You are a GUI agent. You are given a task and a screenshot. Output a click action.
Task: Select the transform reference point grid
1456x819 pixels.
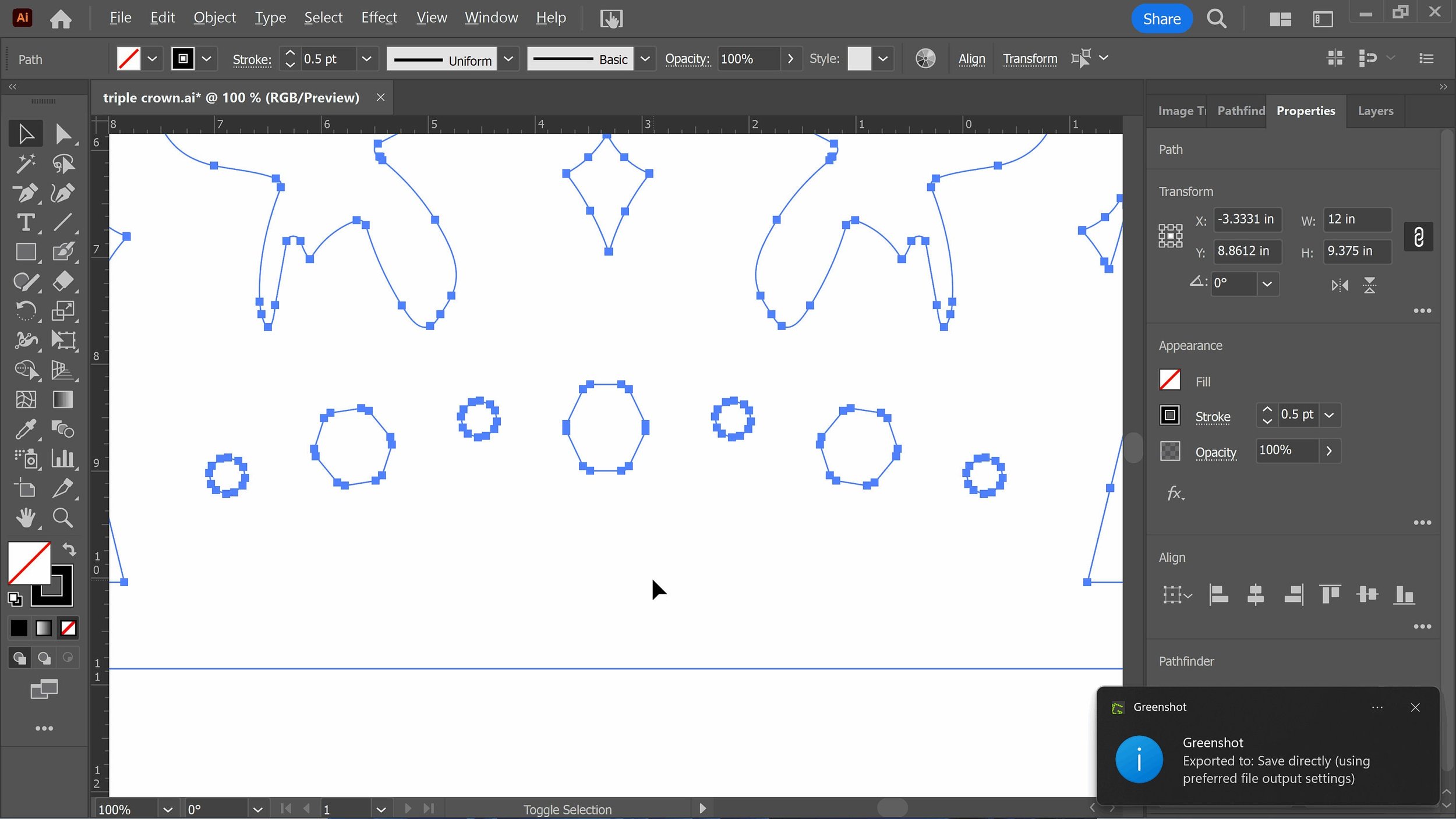click(x=1170, y=236)
